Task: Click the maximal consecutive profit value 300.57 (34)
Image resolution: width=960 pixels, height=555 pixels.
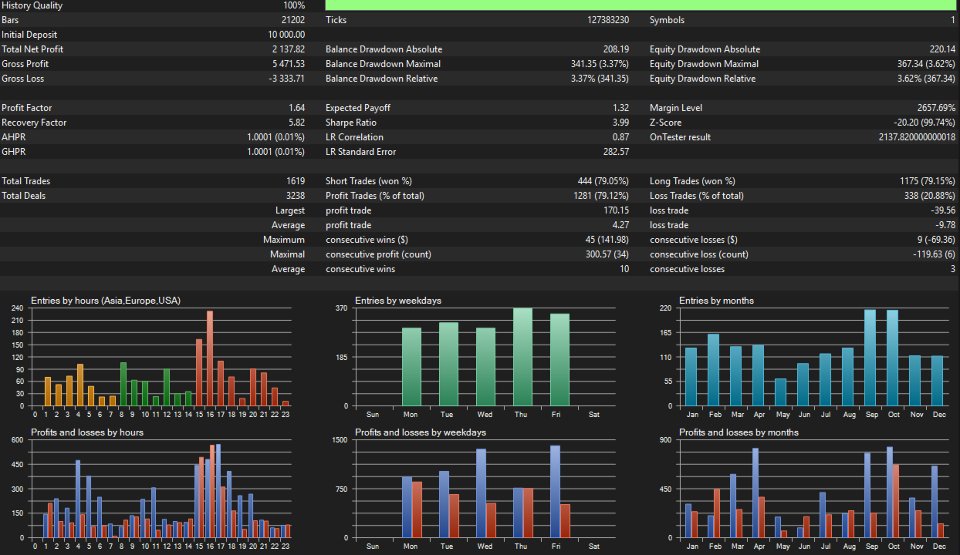Action: pos(607,255)
